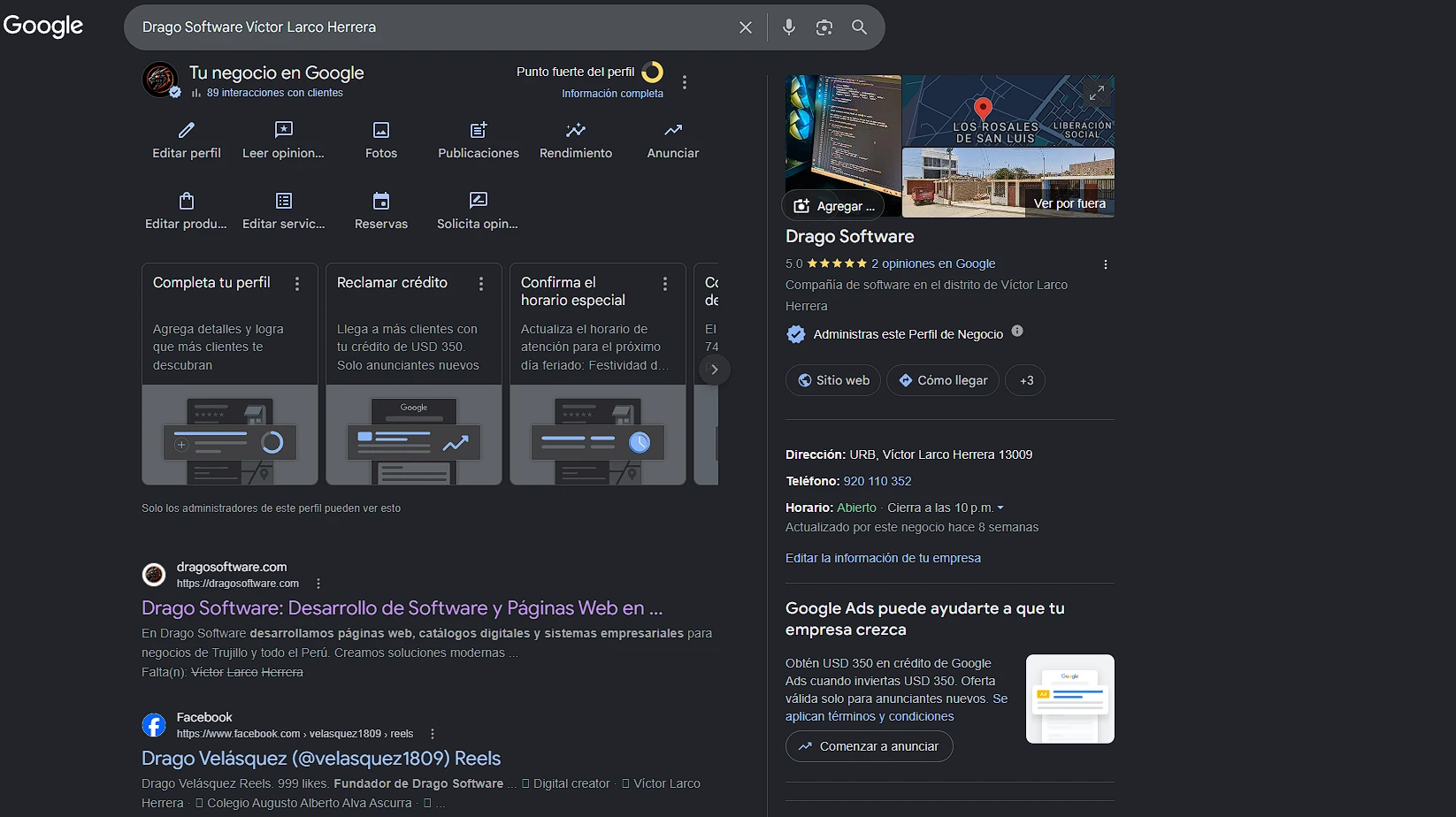Open options on Confirma el horario especial card

pos(665,284)
